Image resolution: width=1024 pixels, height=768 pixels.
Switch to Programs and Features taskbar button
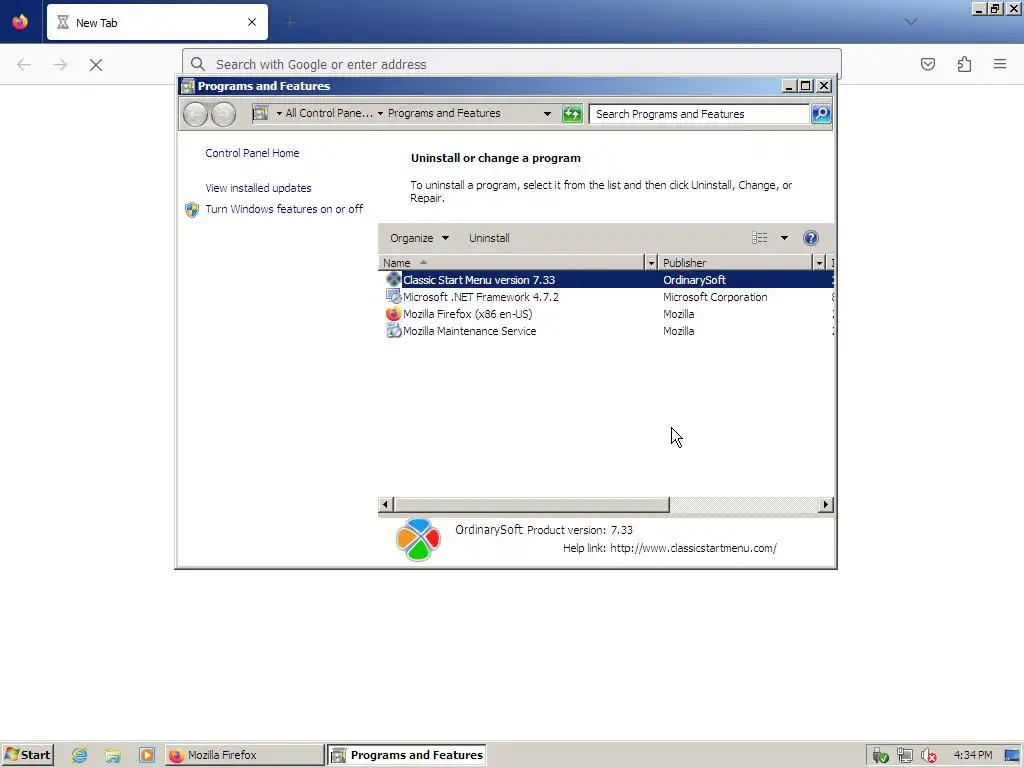(x=408, y=755)
